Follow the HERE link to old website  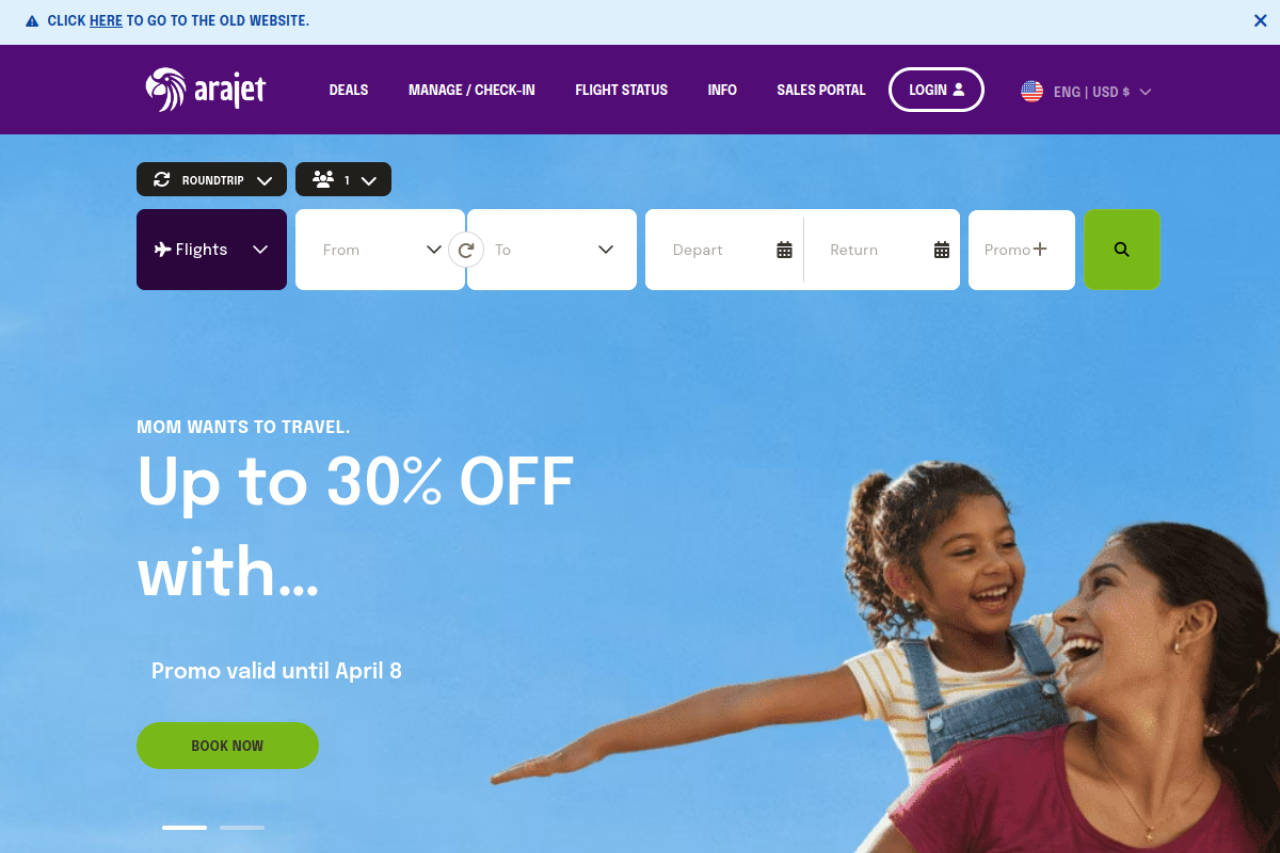[106, 21]
